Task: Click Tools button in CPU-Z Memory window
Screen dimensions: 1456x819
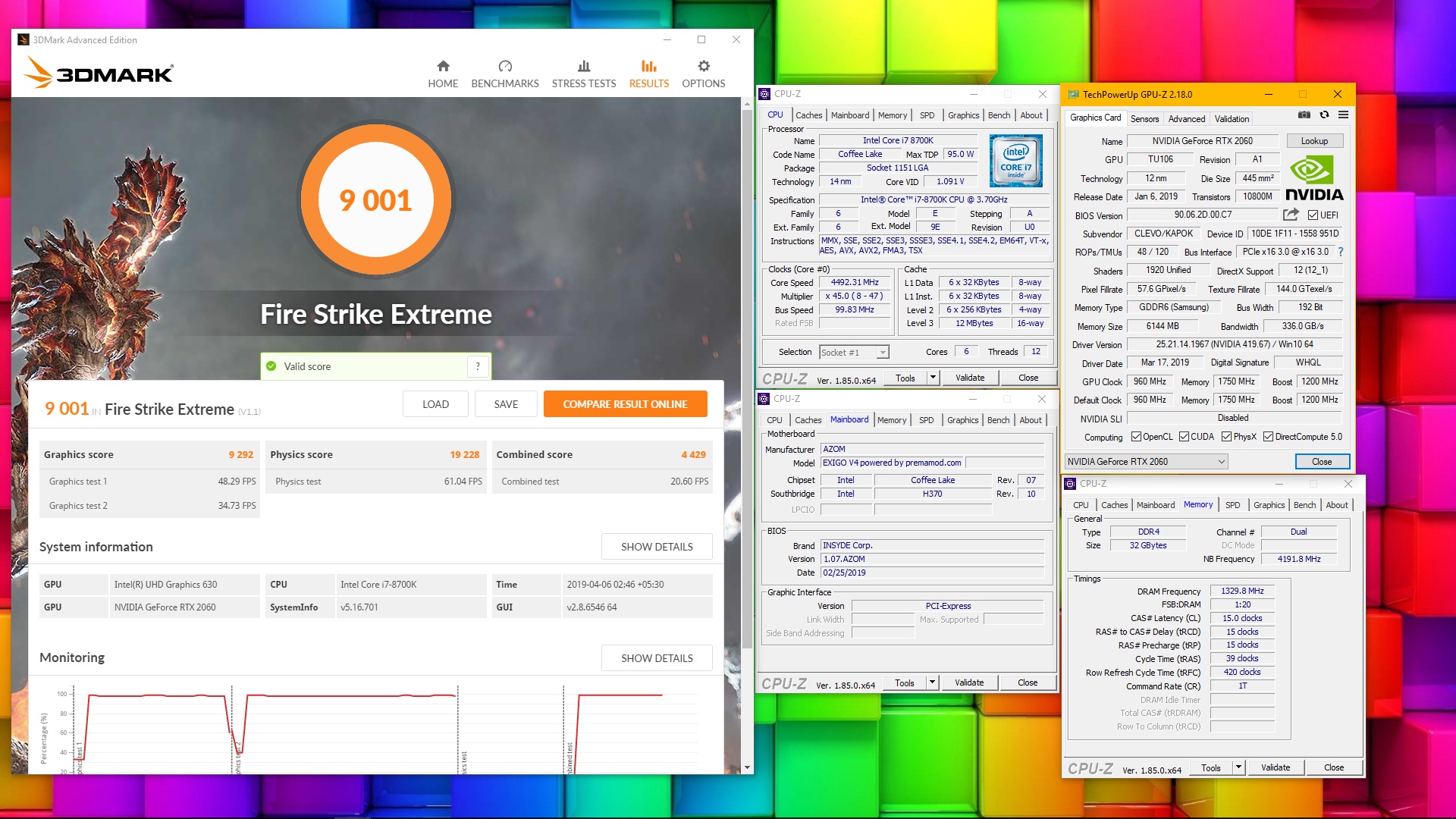Action: tap(1211, 767)
